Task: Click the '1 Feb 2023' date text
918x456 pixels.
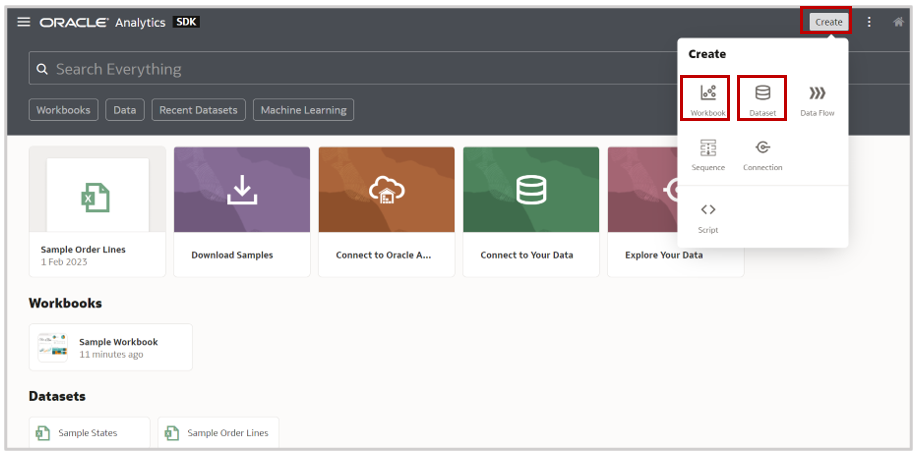Action: pos(64,262)
